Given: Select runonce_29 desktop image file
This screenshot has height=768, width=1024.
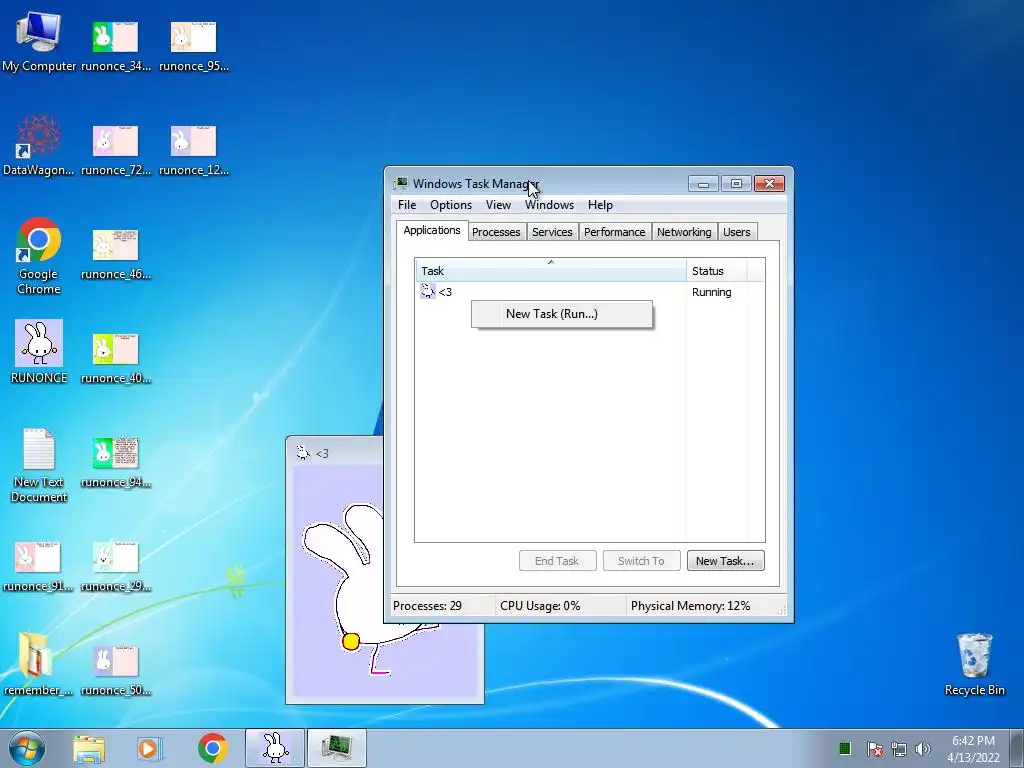Looking at the screenshot, I should point(116,566).
